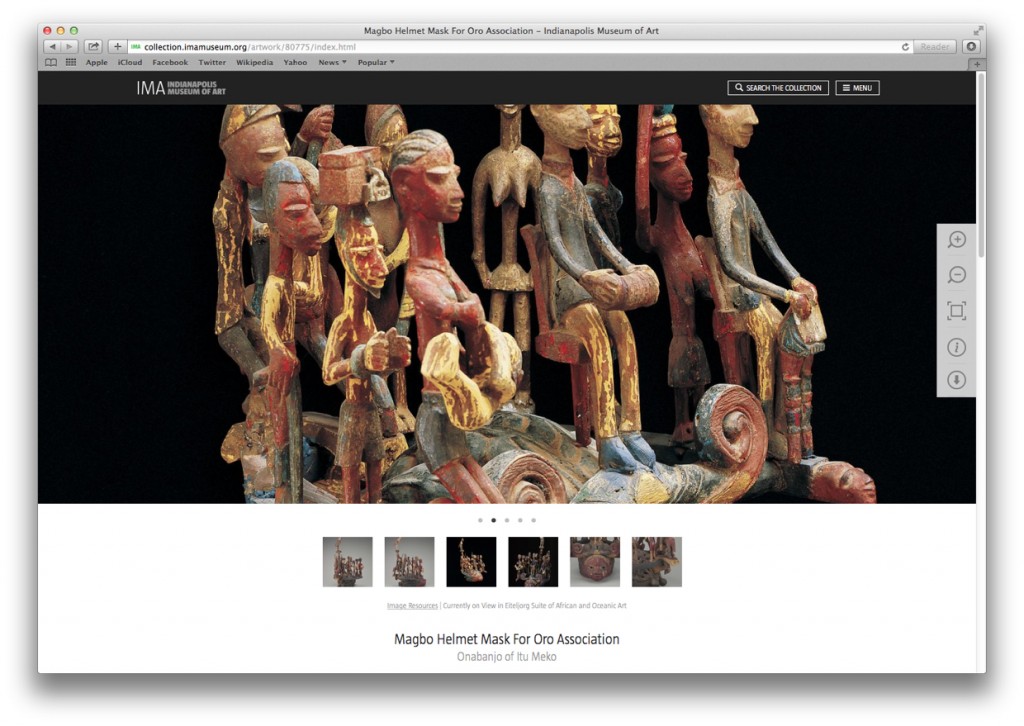Screen dimensions: 1024x726
Task: Open the Image Resources link
Action: tap(412, 606)
